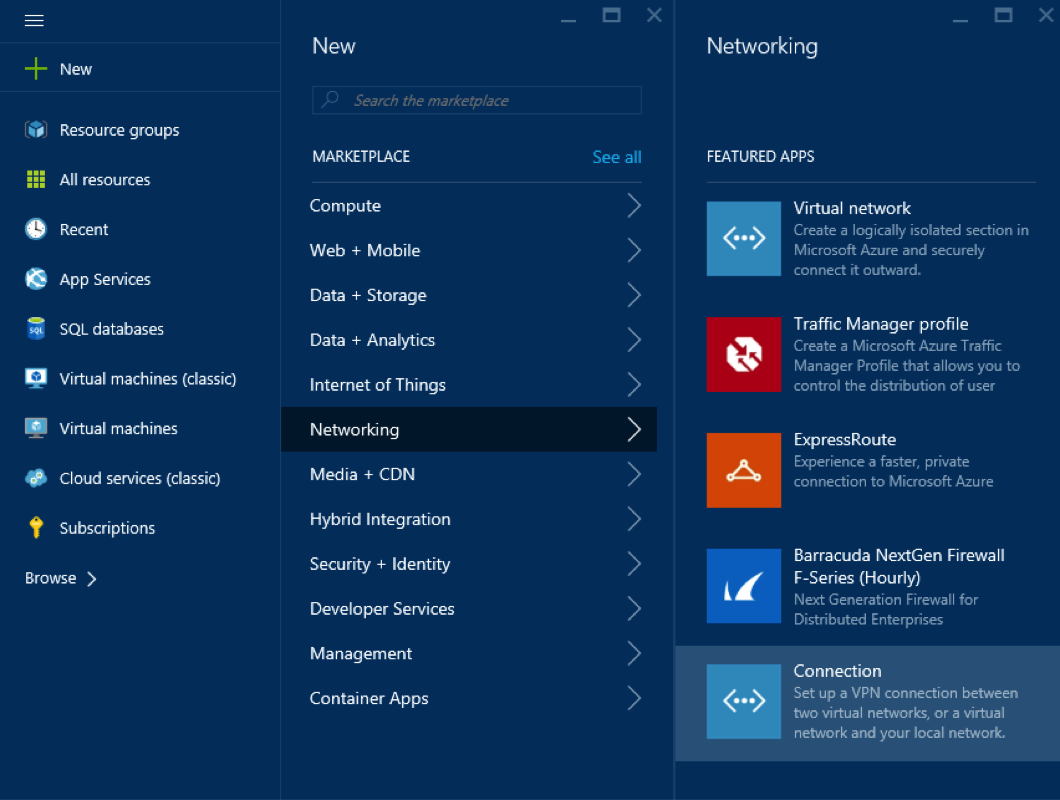Expand Compute category chevron

[x=633, y=206]
